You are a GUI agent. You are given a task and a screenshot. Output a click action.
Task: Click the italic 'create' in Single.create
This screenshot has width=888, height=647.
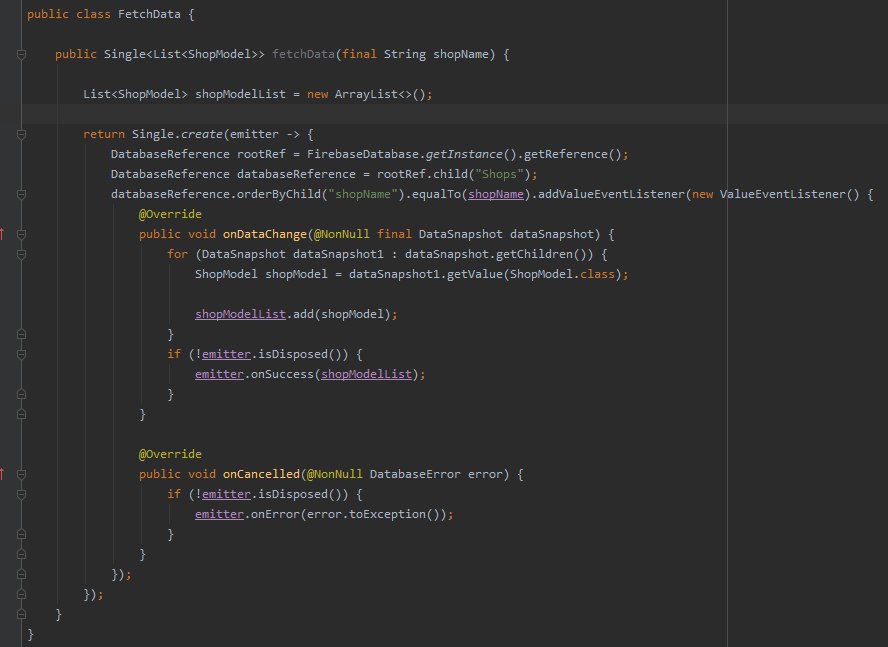pyautogui.click(x=202, y=134)
